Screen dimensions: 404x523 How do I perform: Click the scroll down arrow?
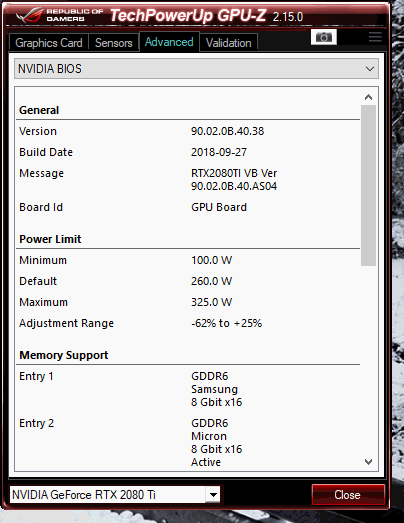368,462
